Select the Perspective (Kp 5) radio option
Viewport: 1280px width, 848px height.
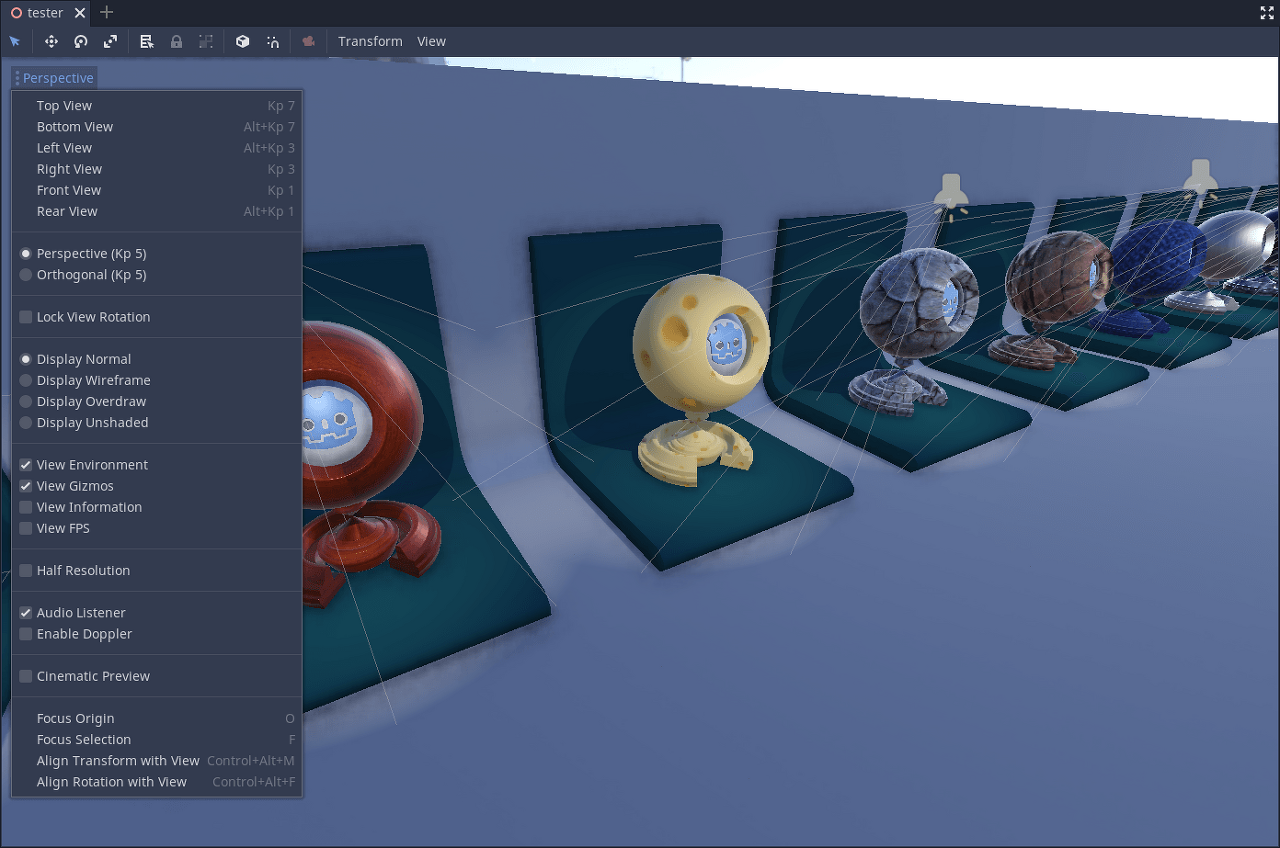(157, 253)
